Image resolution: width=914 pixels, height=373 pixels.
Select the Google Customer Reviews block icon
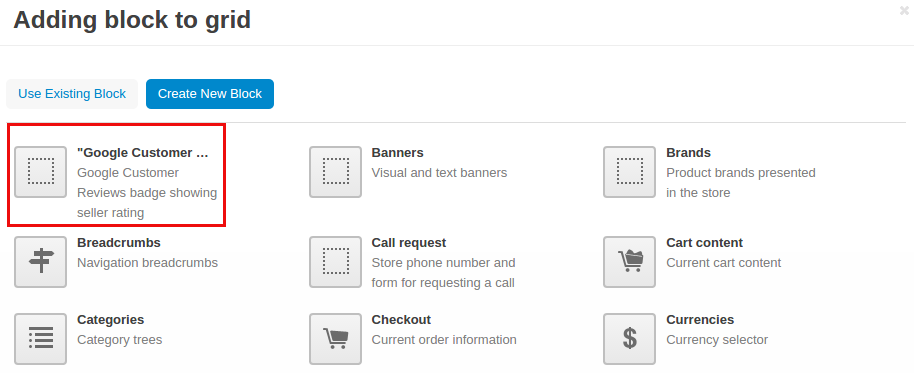[x=41, y=172]
